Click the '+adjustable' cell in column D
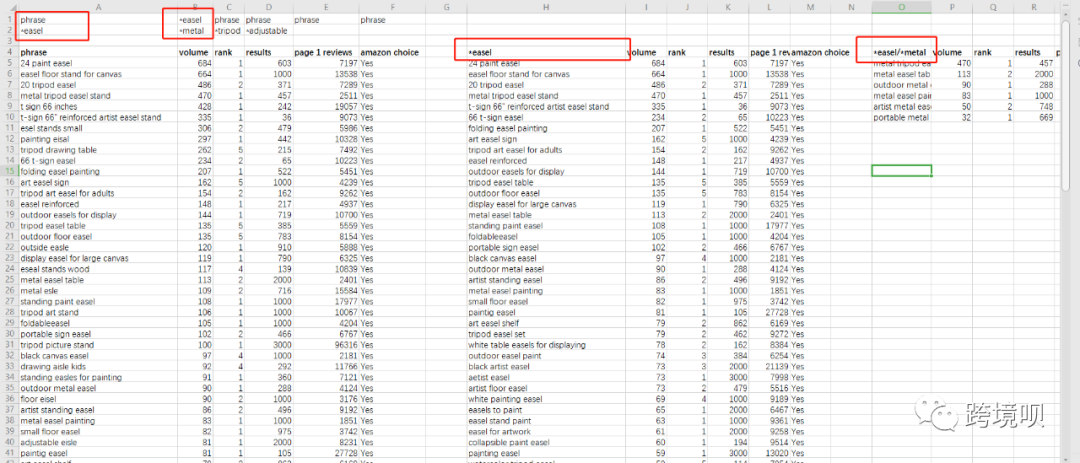Image resolution: width=1080 pixels, height=463 pixels. (x=266, y=31)
